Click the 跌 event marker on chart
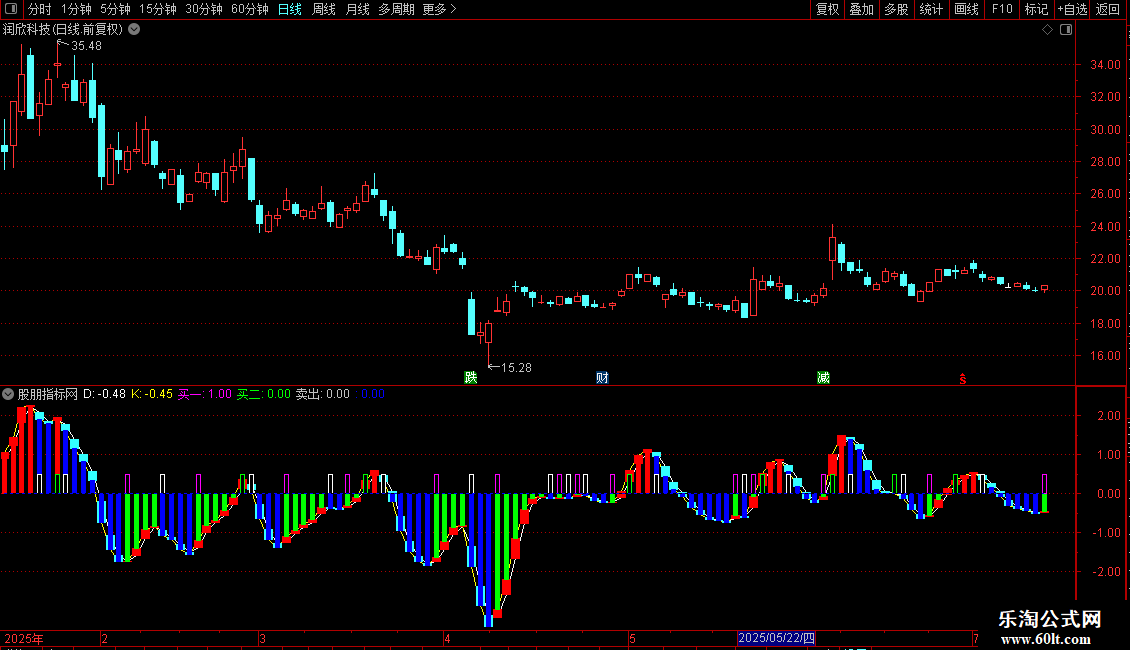Image resolution: width=1130 pixels, height=650 pixels. tap(471, 377)
